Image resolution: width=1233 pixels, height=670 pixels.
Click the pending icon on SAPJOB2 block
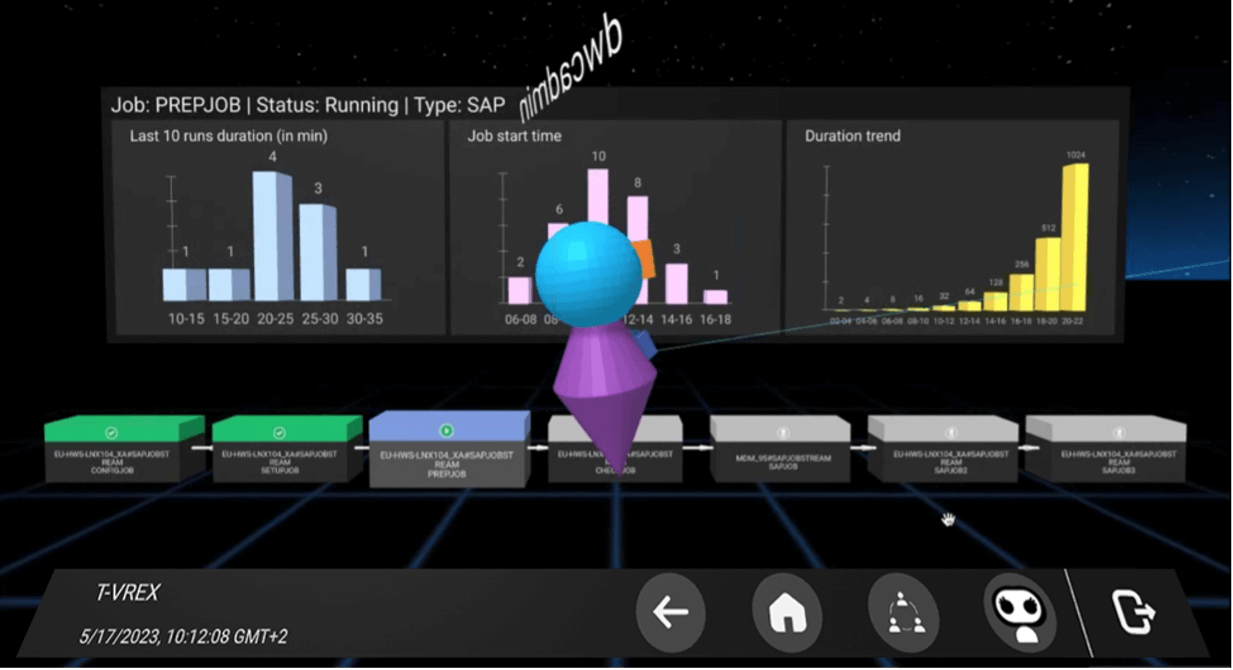point(943,433)
